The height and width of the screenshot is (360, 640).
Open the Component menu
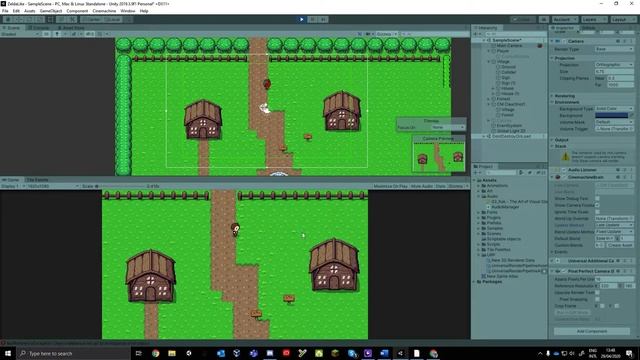(77, 11)
